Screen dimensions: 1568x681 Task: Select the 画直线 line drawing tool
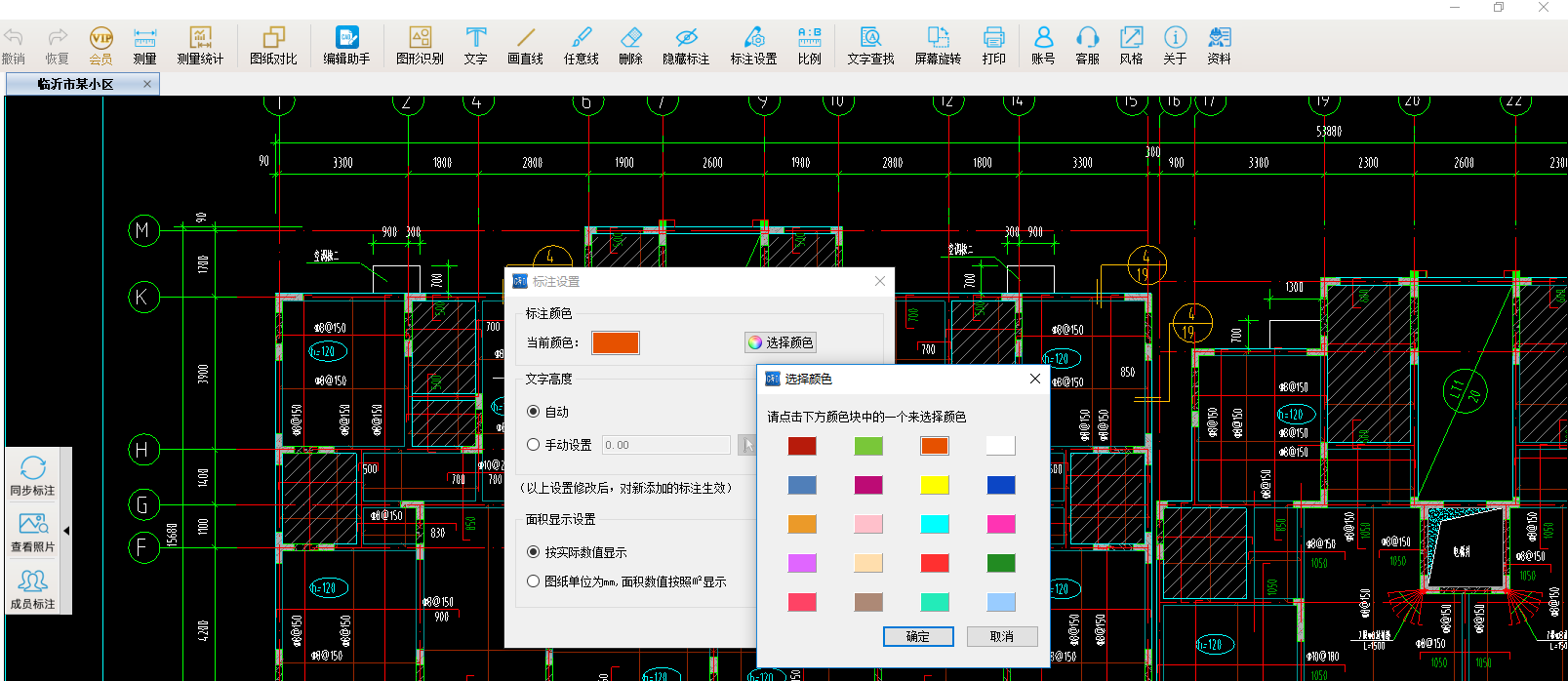pyautogui.click(x=525, y=45)
